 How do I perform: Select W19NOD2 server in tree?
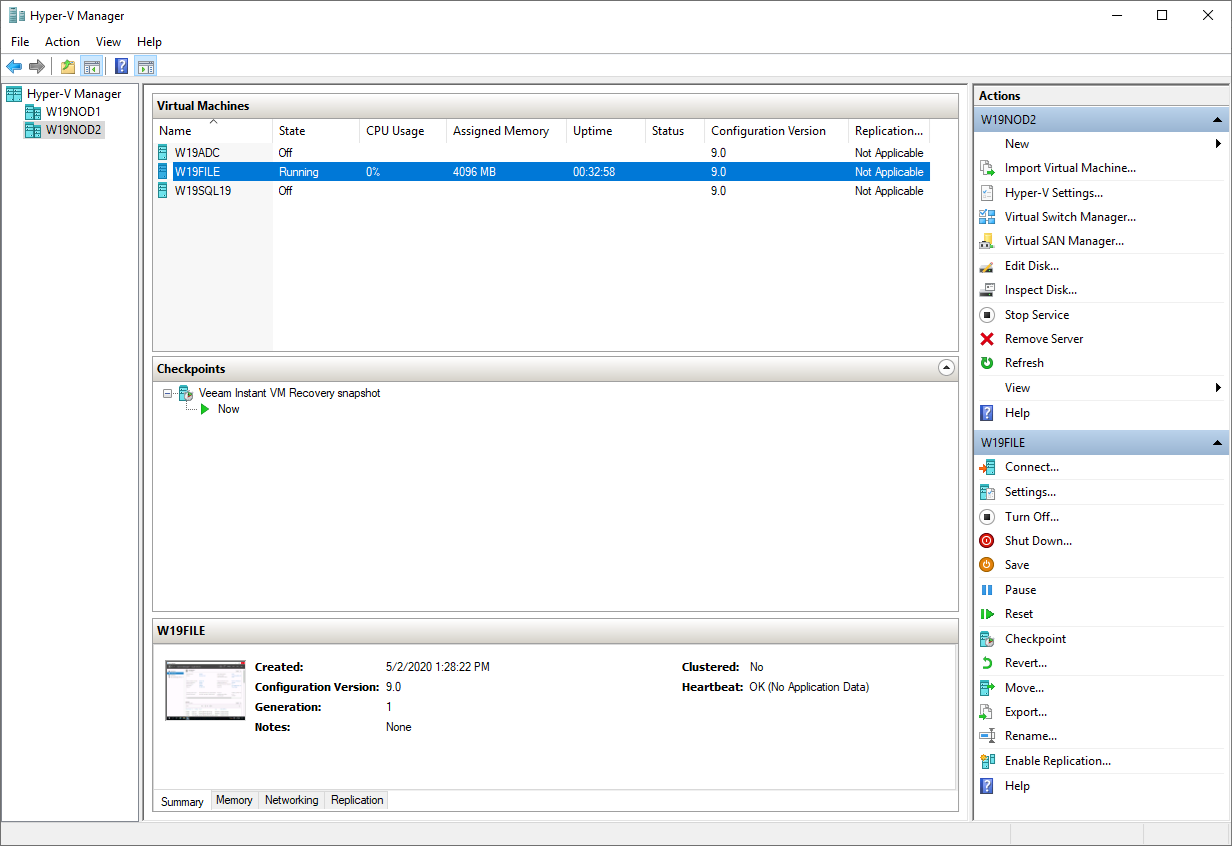pyautogui.click(x=74, y=130)
